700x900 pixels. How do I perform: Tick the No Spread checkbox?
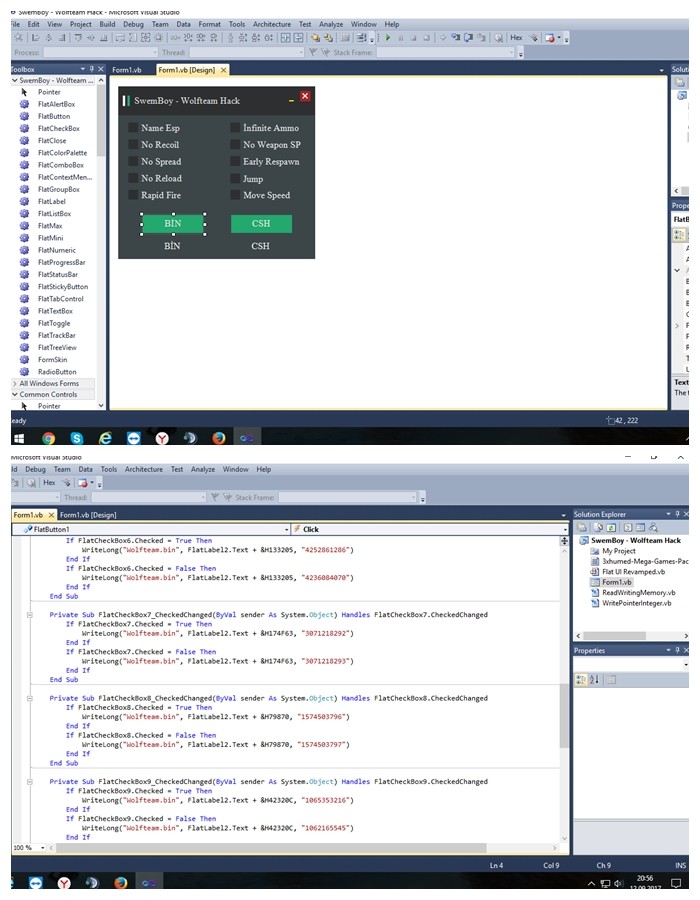pos(133,161)
